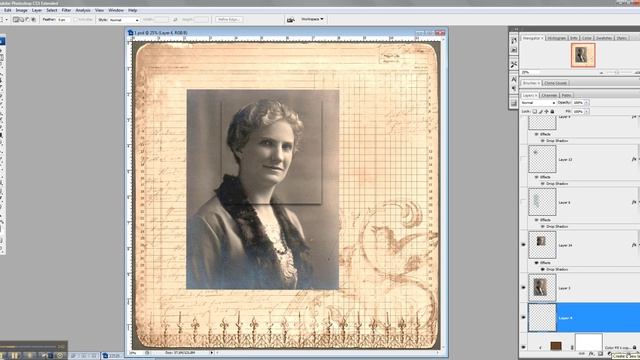The height and width of the screenshot is (360, 640).
Task: Open the layer blend mode Normal dropdown
Action: [x=538, y=103]
